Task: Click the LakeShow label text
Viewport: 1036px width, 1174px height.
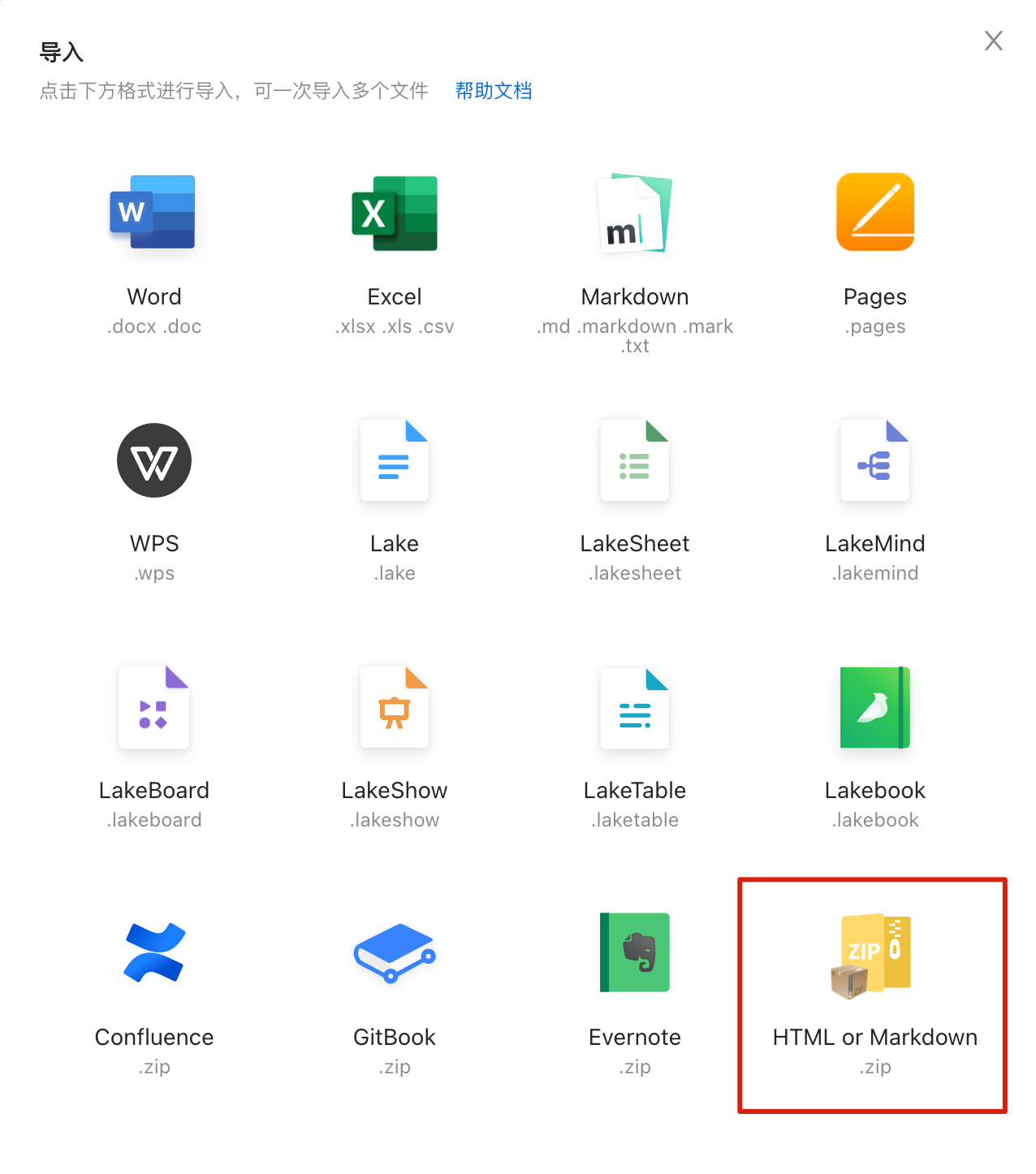Action: tap(395, 791)
